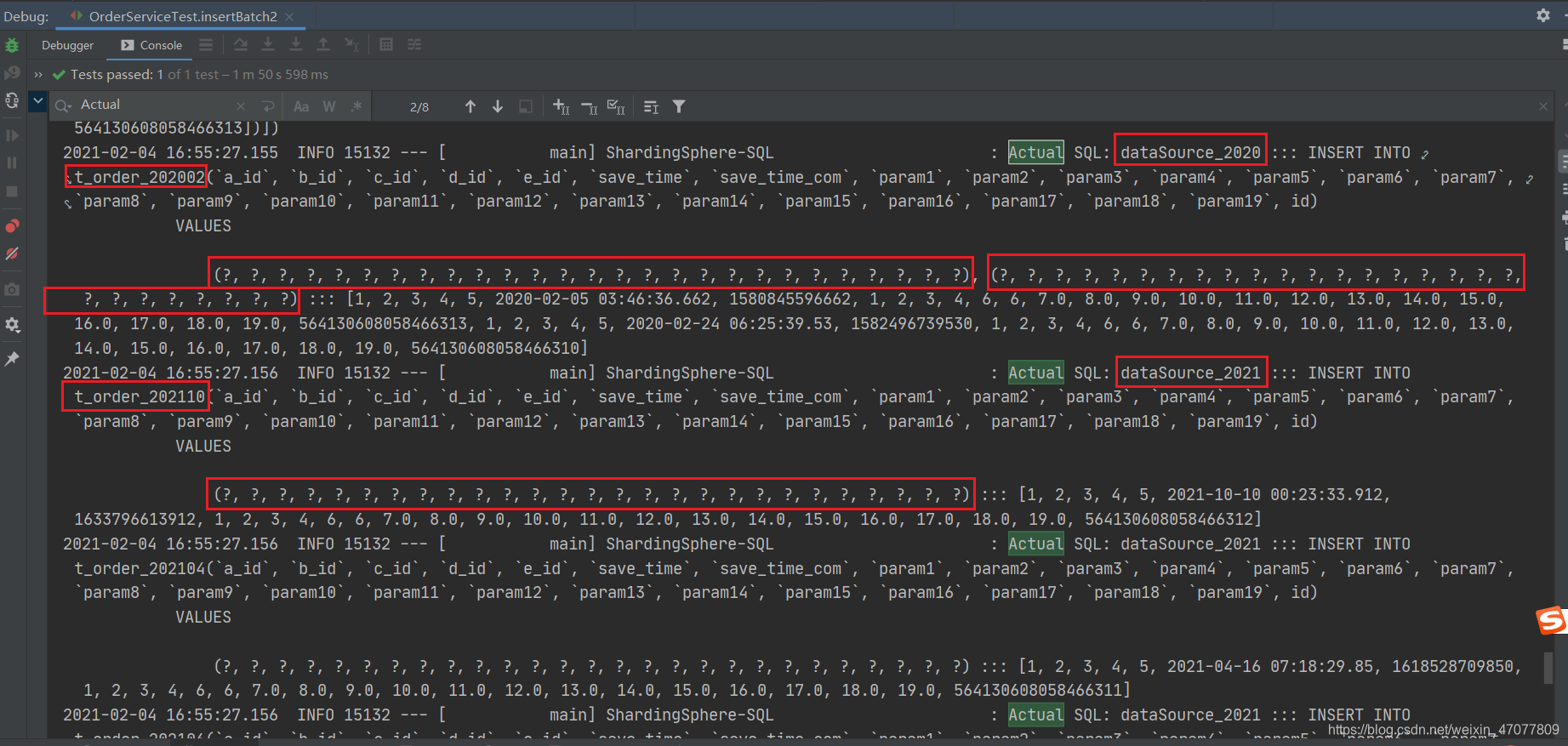1568x746 pixels.
Task: Click dataSource_2020 in the log
Action: [x=1190, y=152]
